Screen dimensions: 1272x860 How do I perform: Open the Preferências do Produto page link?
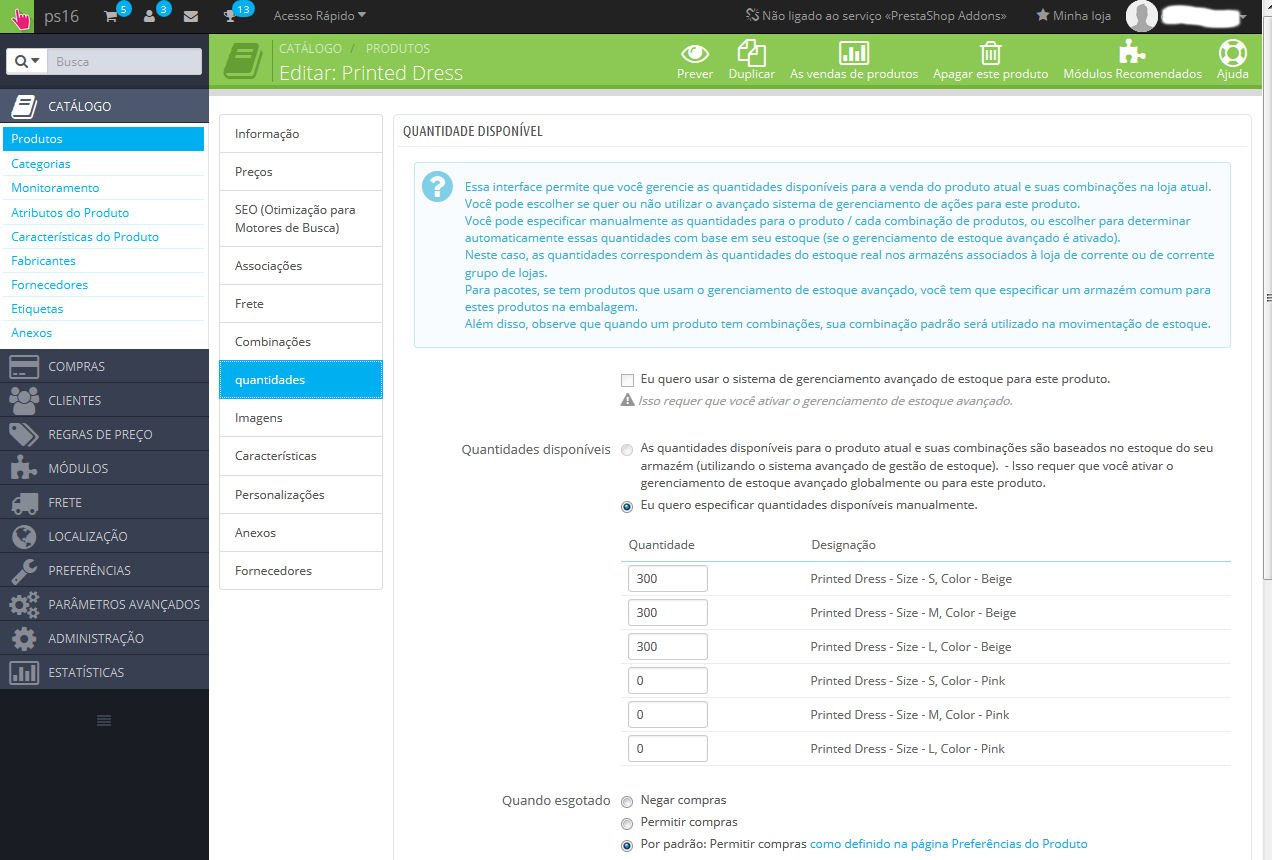click(948, 844)
